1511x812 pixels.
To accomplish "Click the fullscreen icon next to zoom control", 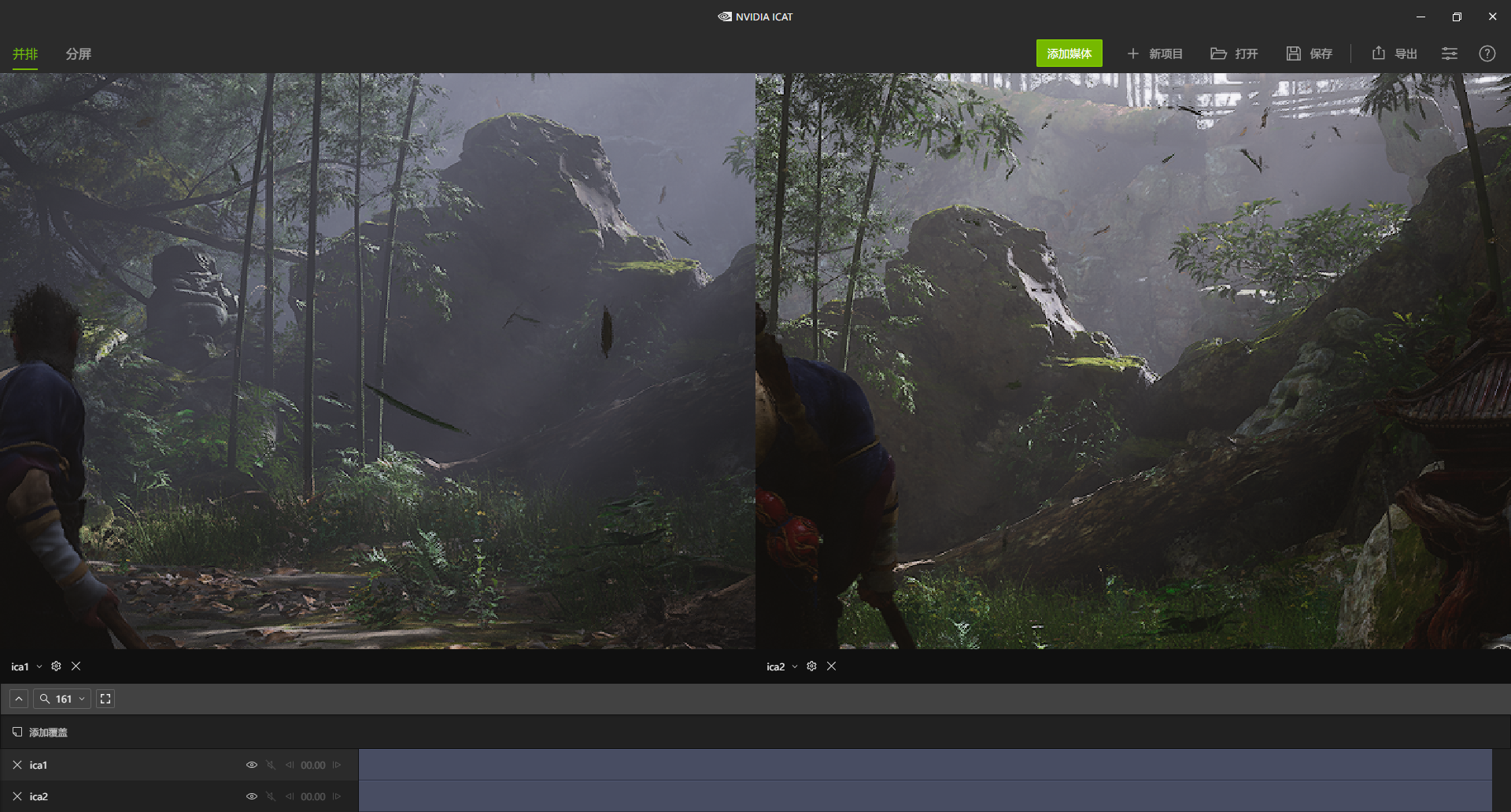I will point(105,698).
